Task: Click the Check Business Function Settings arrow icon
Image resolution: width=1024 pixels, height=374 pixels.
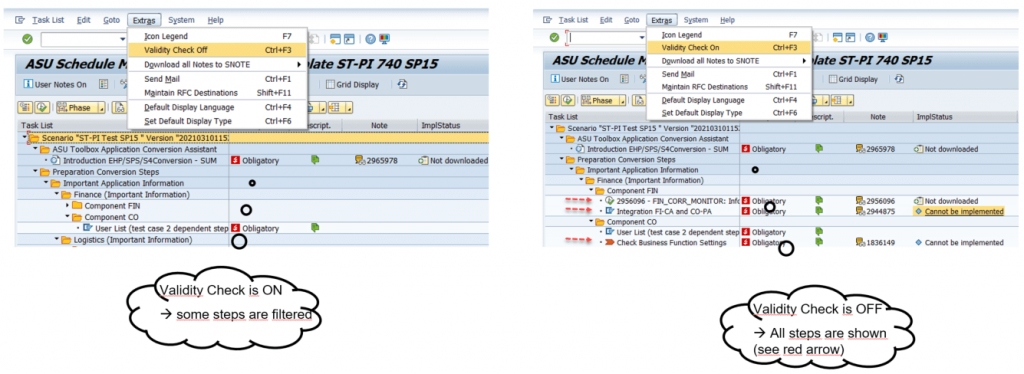Action: (609, 243)
